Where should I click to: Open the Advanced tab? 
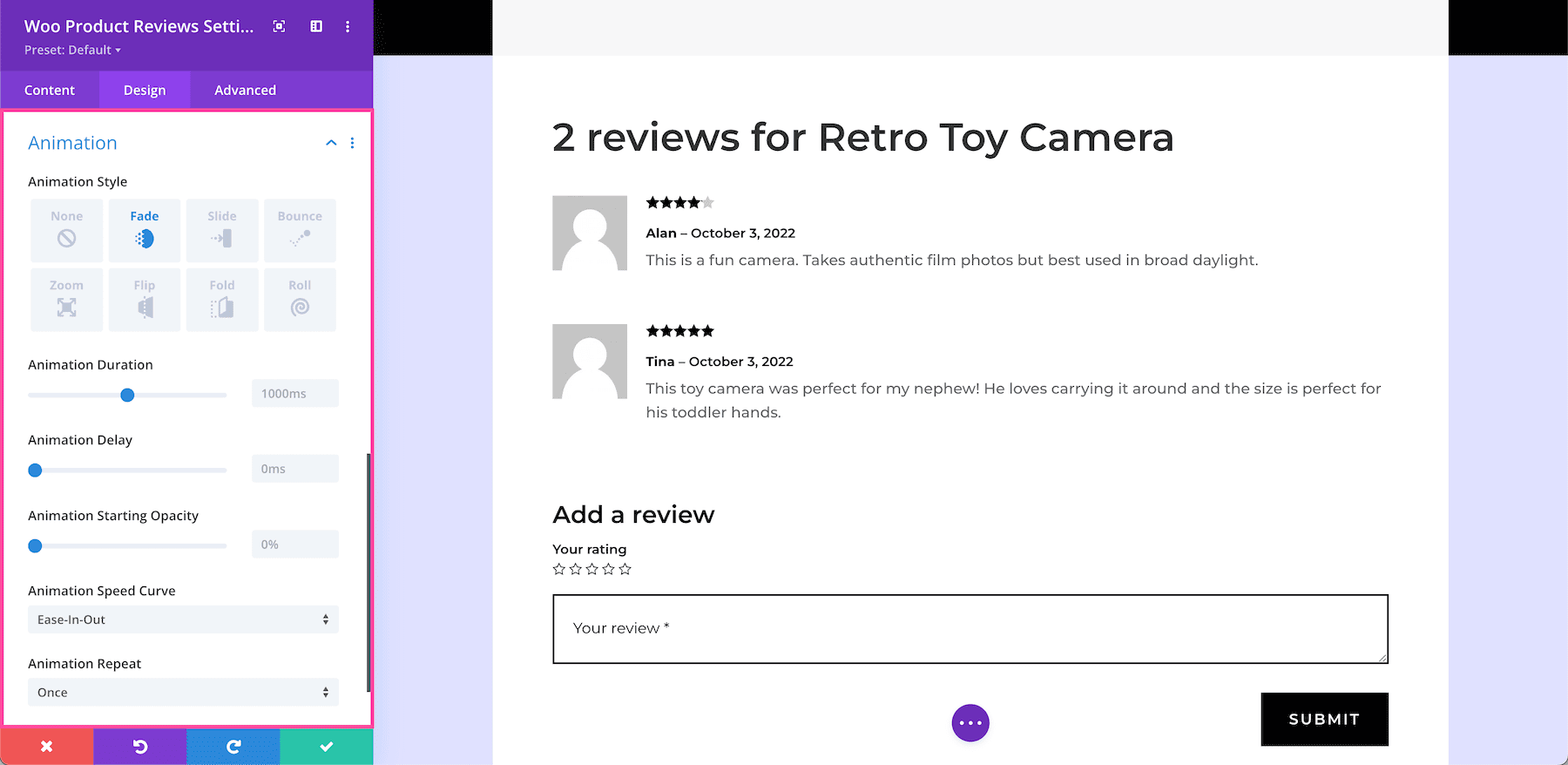click(x=245, y=90)
